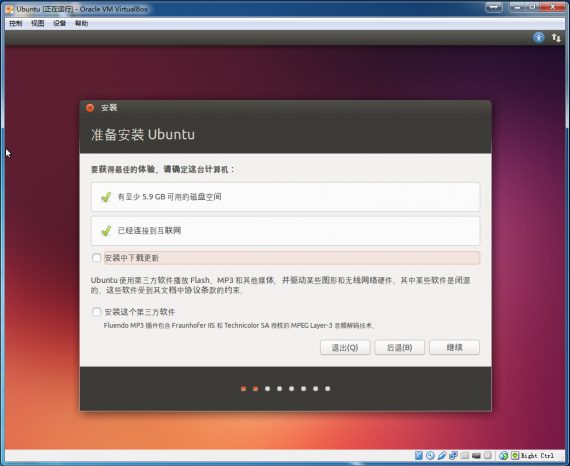Click the 退出(Q) button

click(x=345, y=348)
